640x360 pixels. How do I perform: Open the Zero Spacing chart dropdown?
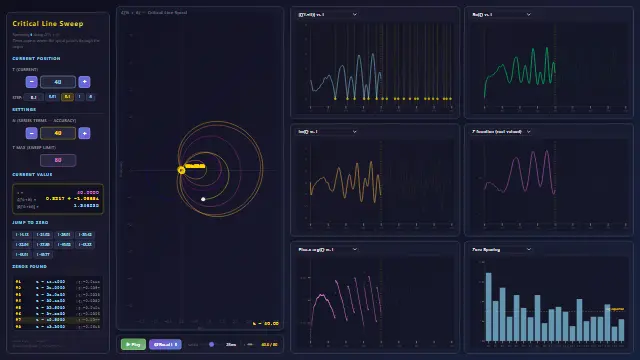tap(501, 249)
